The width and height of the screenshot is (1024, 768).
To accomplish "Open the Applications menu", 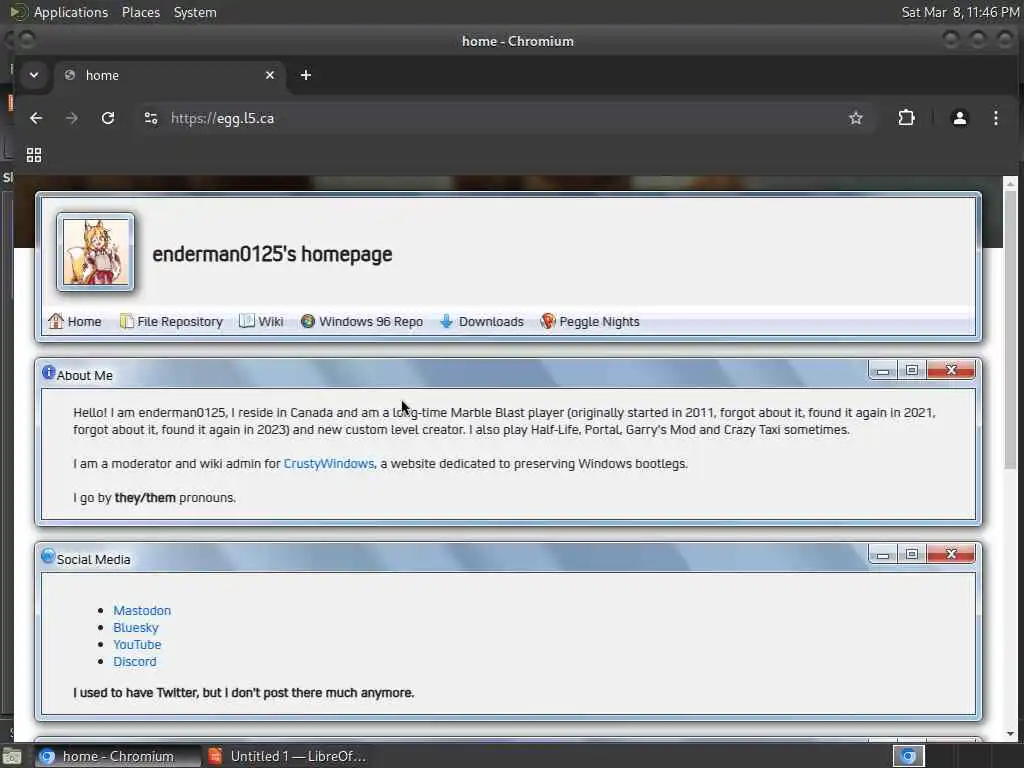I will click(71, 12).
